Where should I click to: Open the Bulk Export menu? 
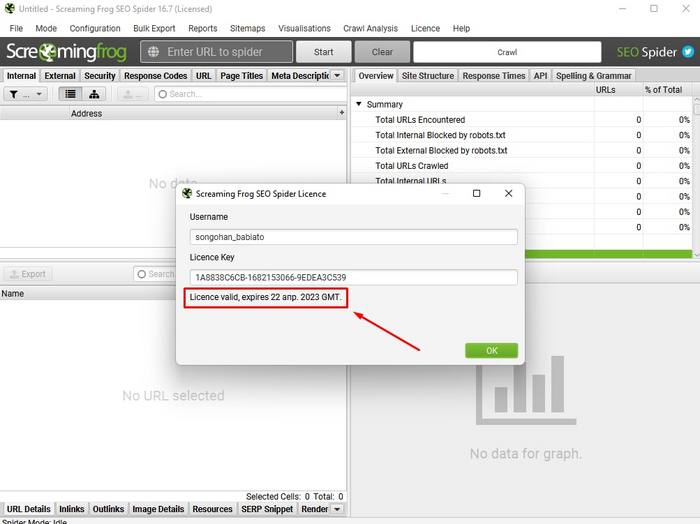[x=154, y=28]
